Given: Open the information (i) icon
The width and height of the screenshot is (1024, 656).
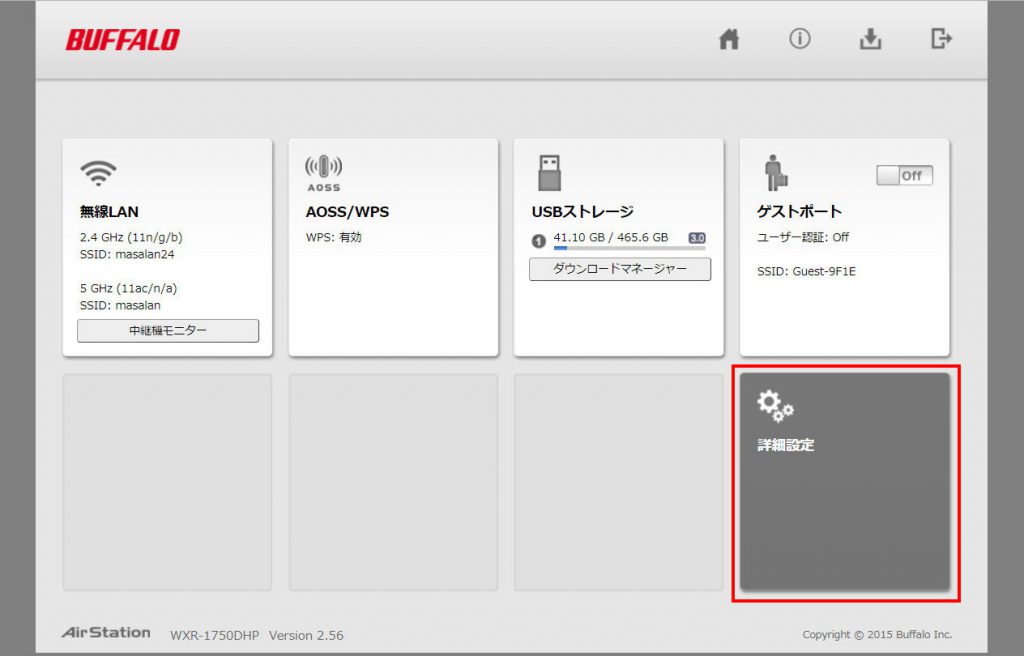Looking at the screenshot, I should 799,39.
